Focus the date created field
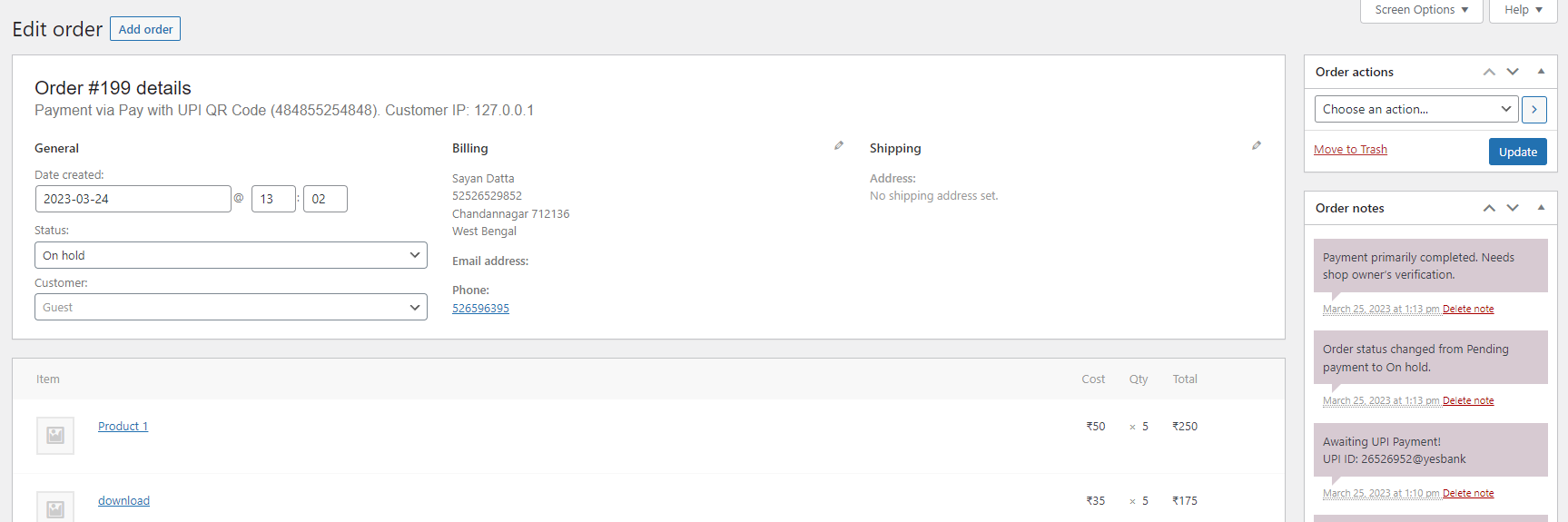Image resolution: width=1568 pixels, height=522 pixels. pos(133,199)
